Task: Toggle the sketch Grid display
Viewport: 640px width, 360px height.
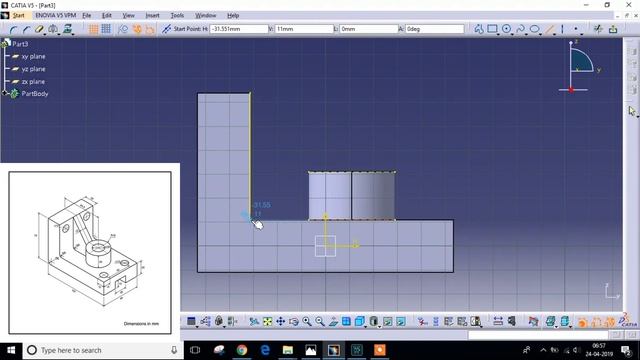Action: click(93, 29)
